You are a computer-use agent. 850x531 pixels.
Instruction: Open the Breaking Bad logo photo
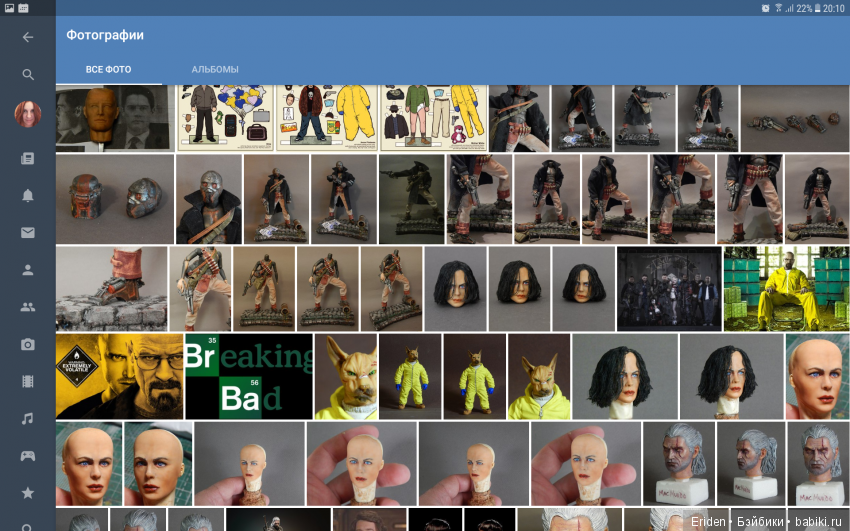tap(249, 376)
